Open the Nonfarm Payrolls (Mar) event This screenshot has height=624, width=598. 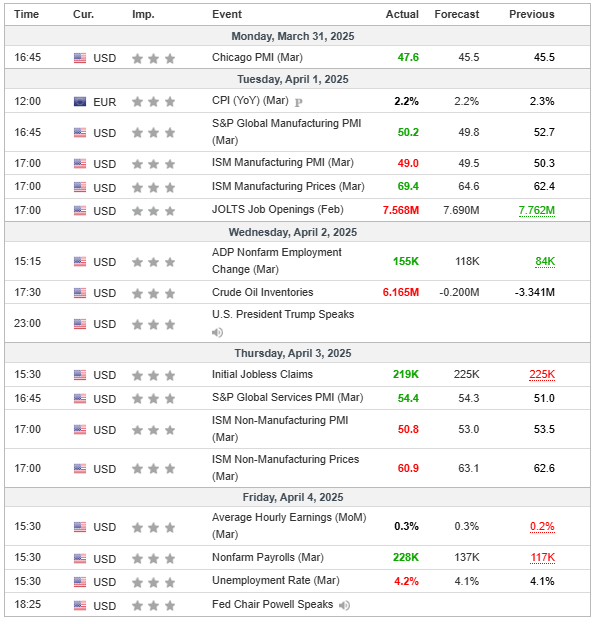268,558
